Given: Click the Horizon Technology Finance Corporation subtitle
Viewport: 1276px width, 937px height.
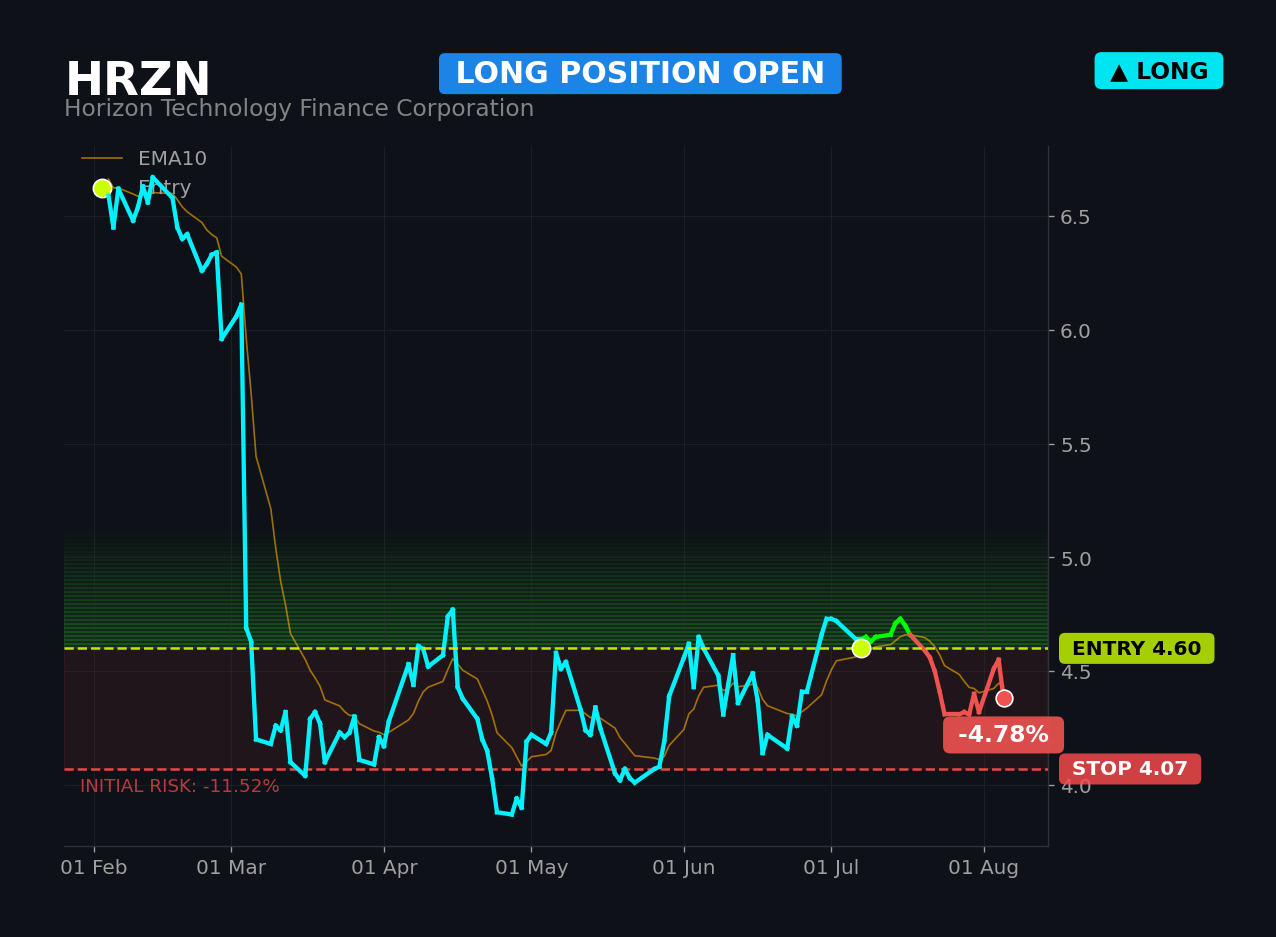Looking at the screenshot, I should [299, 109].
